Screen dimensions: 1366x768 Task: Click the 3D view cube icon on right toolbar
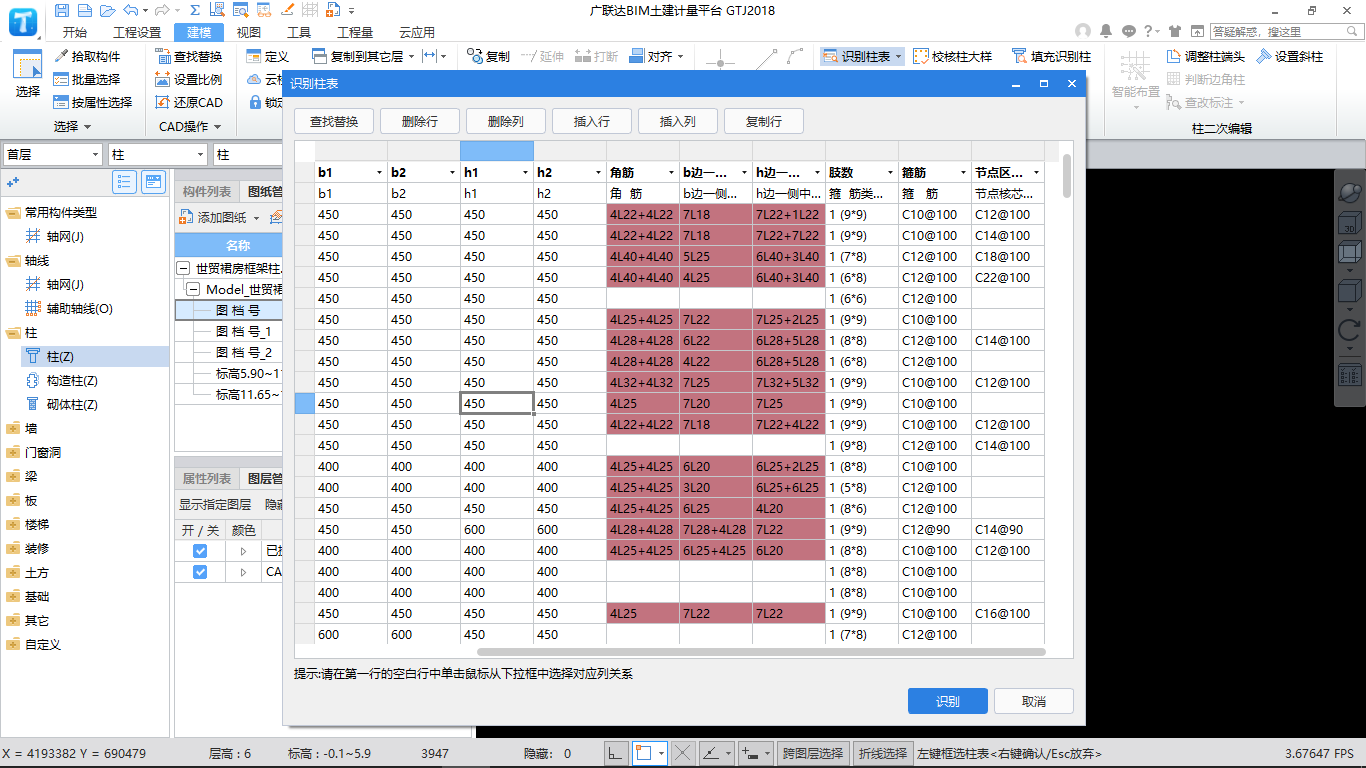coord(1349,223)
